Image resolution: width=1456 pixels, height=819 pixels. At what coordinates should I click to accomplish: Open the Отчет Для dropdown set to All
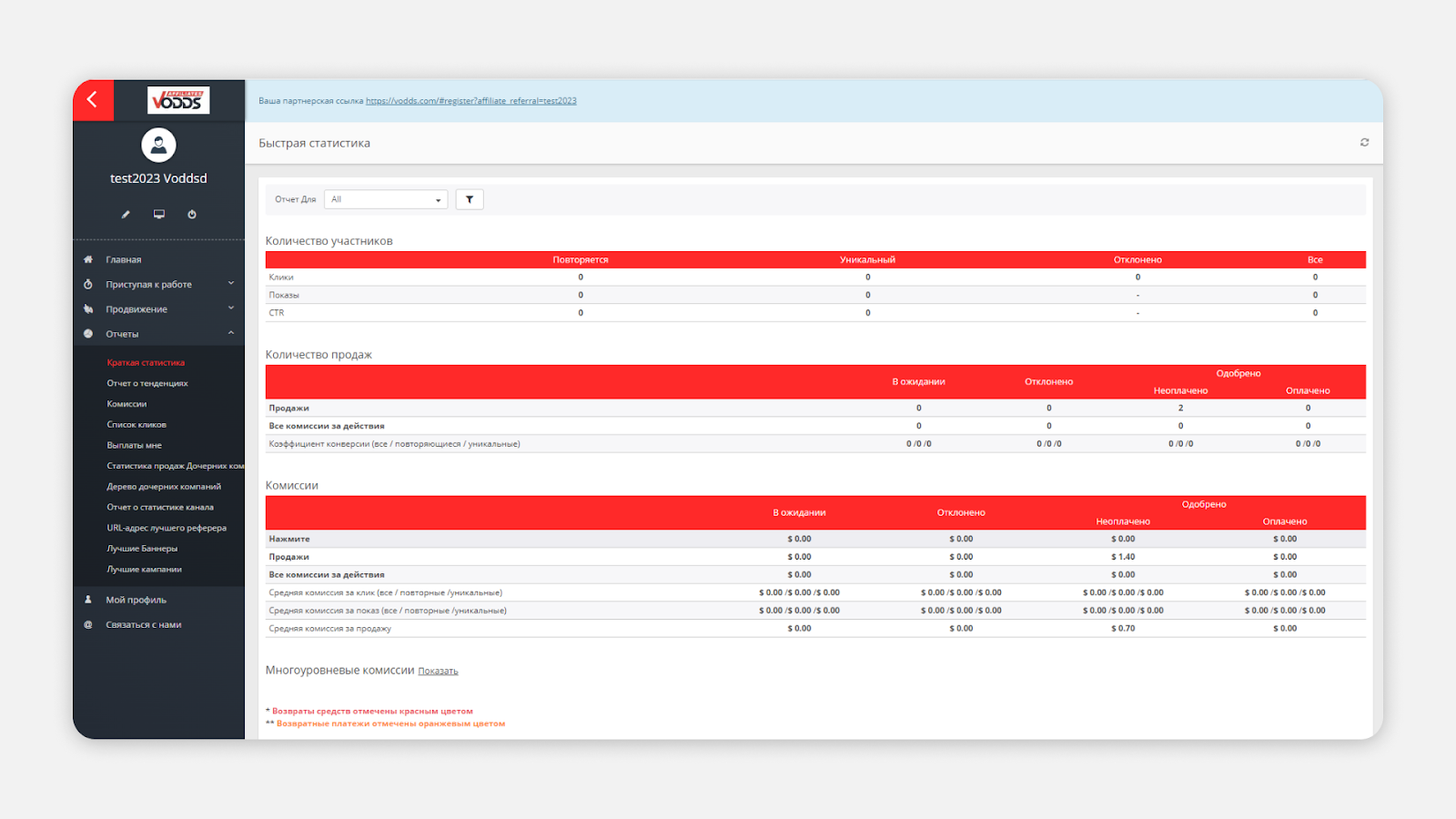coord(386,199)
